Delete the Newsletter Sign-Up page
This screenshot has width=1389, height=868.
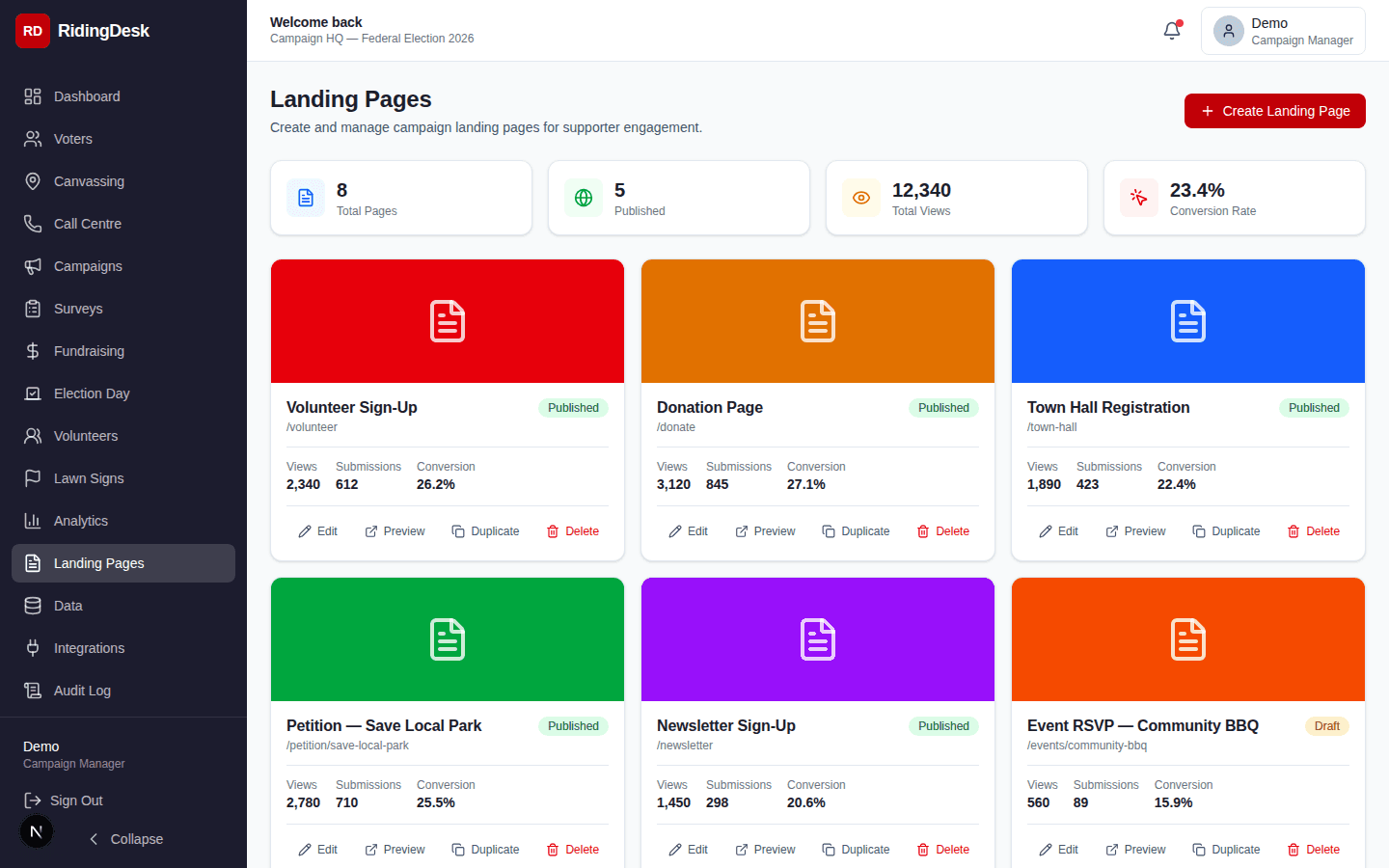click(942, 849)
